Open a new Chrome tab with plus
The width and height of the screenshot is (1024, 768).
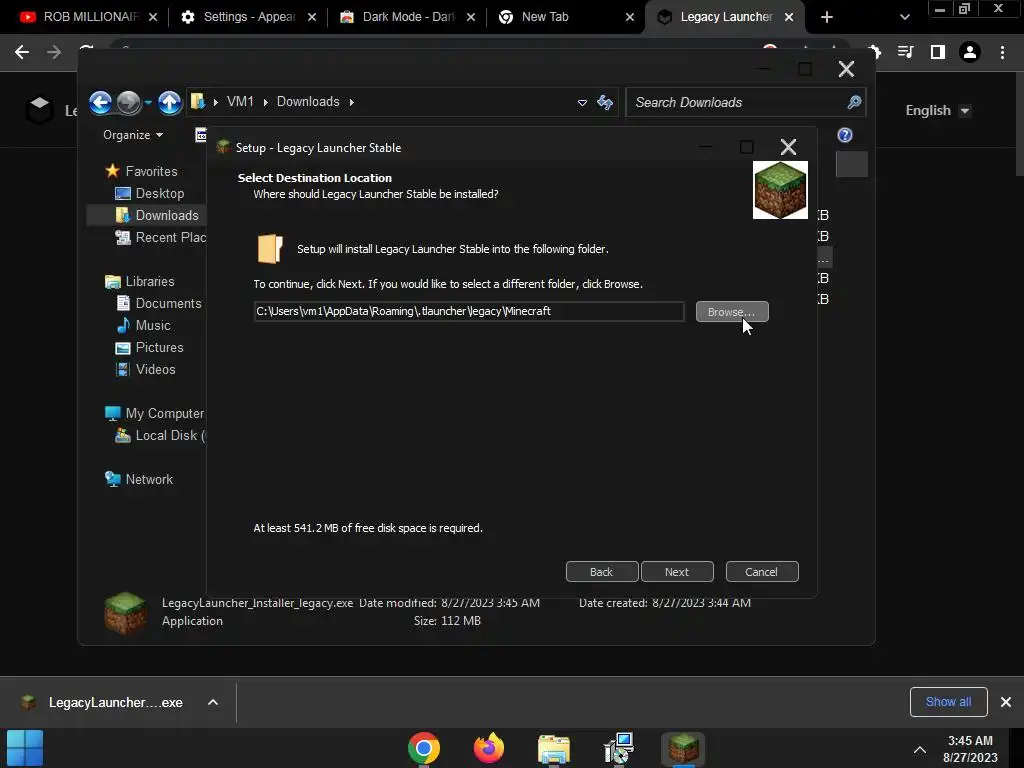(827, 17)
